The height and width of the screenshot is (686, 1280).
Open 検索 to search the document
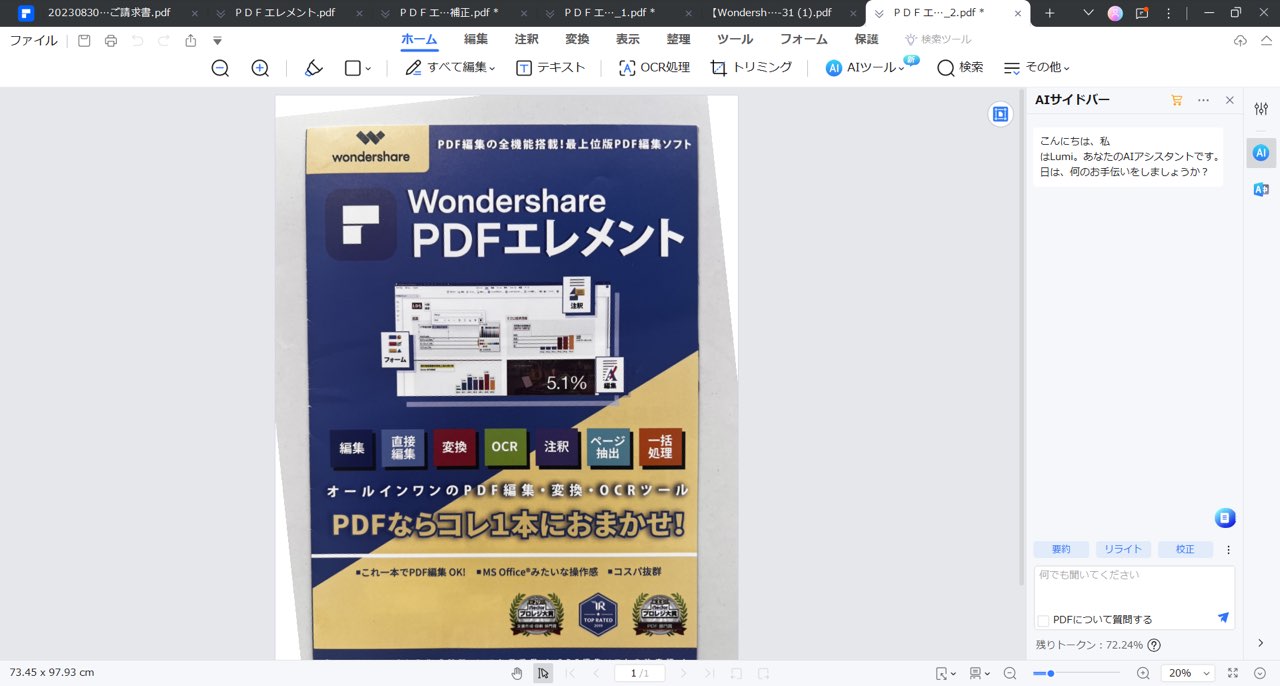pos(959,67)
